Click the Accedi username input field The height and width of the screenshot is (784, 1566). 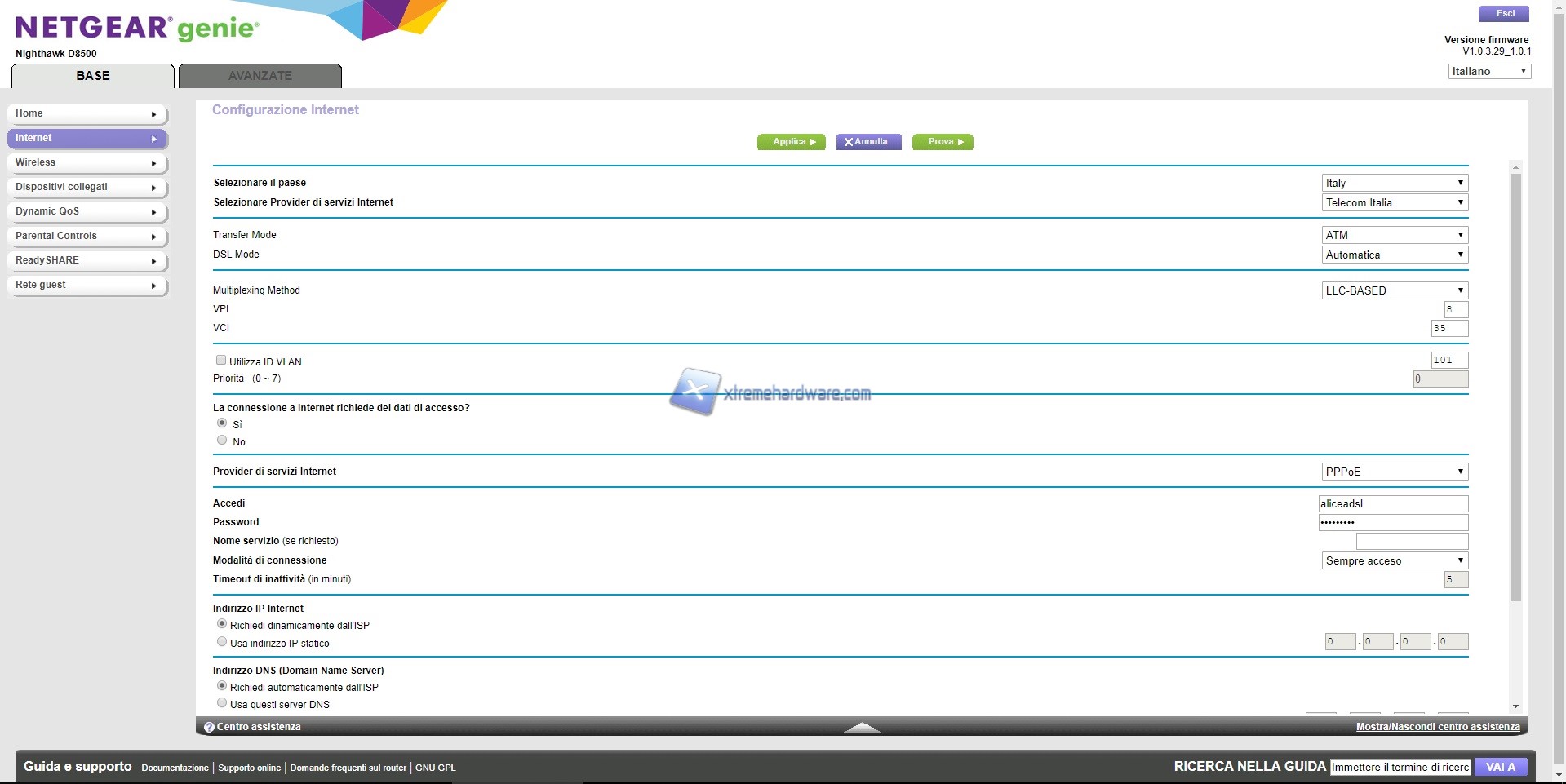(x=1392, y=504)
